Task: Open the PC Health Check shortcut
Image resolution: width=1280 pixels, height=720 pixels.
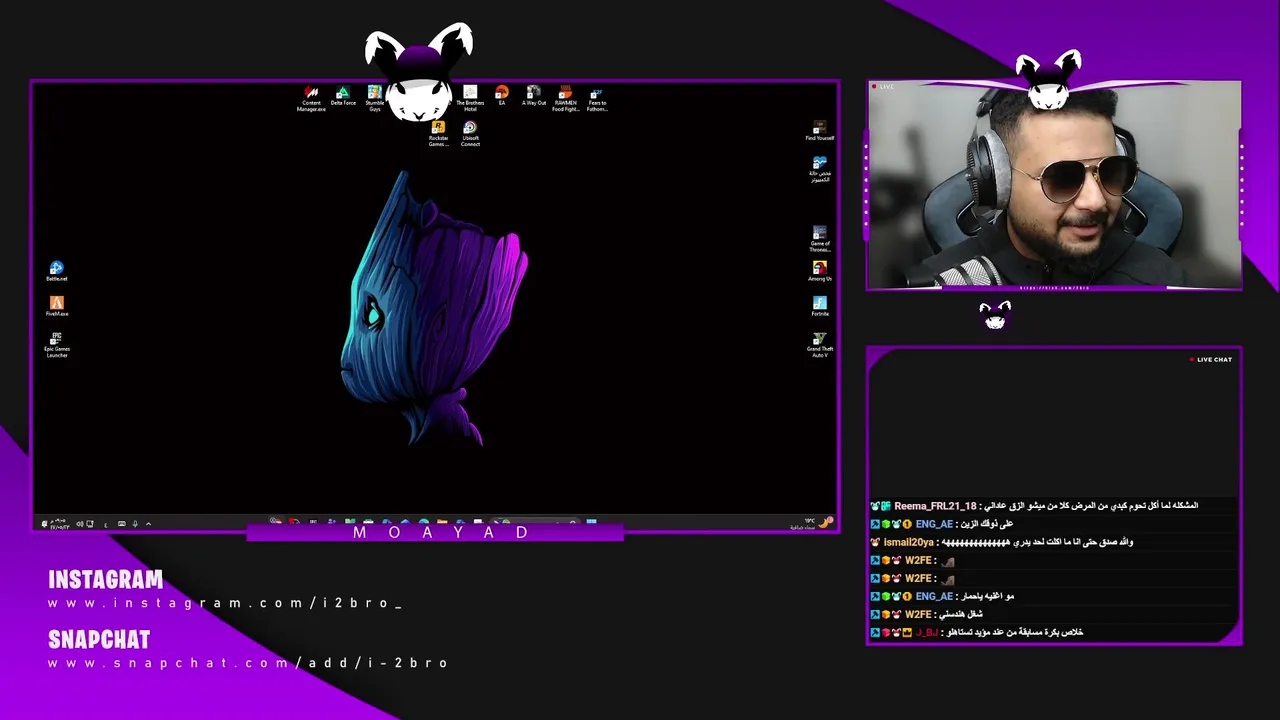Action: 820,169
